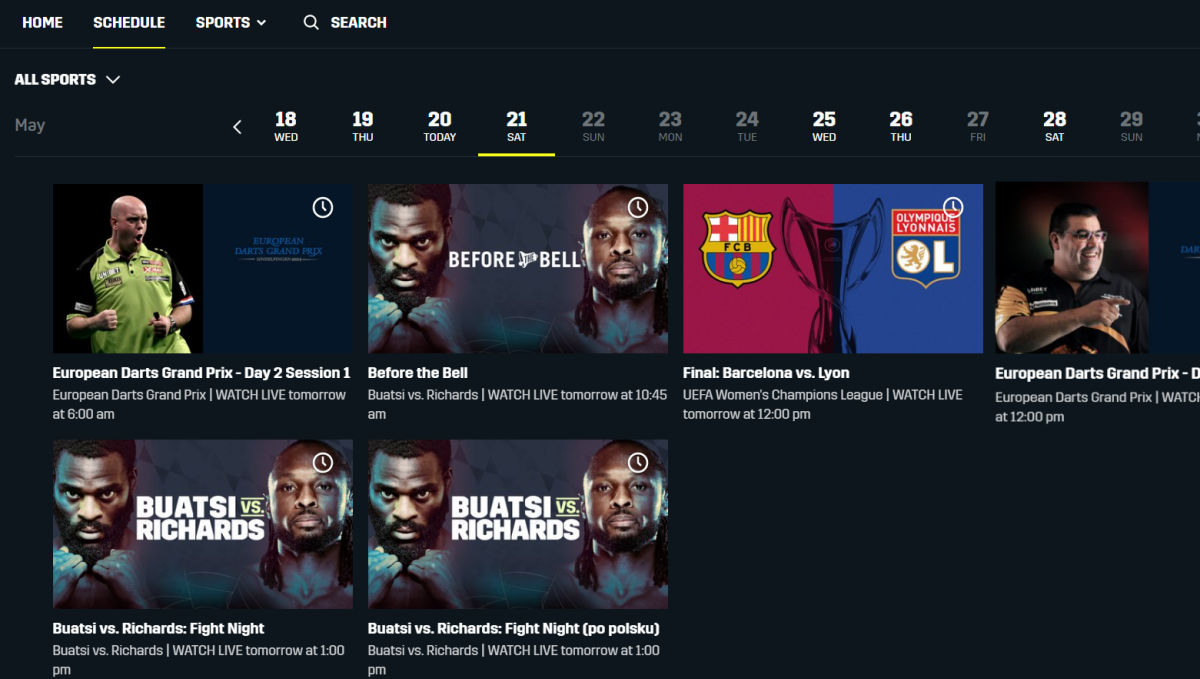1200x679 pixels.
Task: Select Monday 23 in the date strip
Action: tap(670, 127)
